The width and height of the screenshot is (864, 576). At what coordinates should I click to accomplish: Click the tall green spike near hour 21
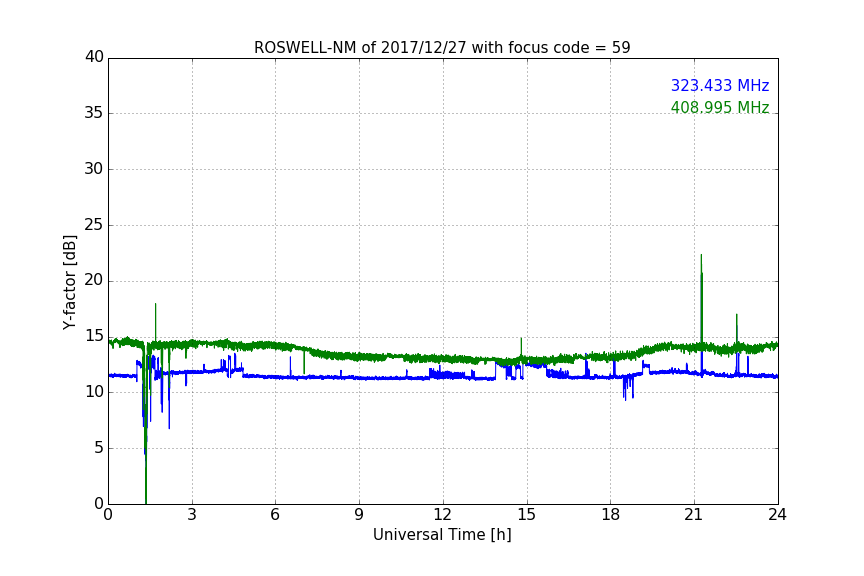pos(701,298)
